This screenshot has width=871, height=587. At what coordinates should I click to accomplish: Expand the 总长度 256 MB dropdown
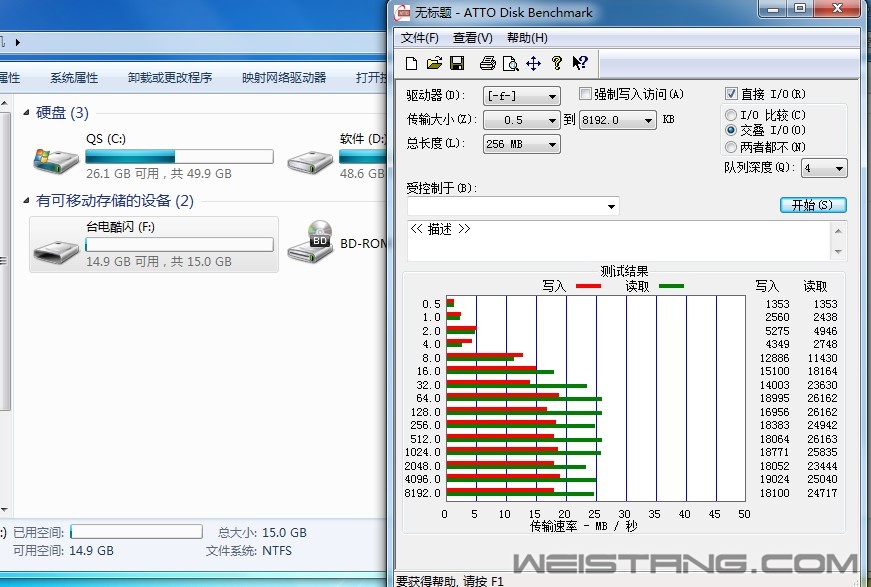[521, 144]
